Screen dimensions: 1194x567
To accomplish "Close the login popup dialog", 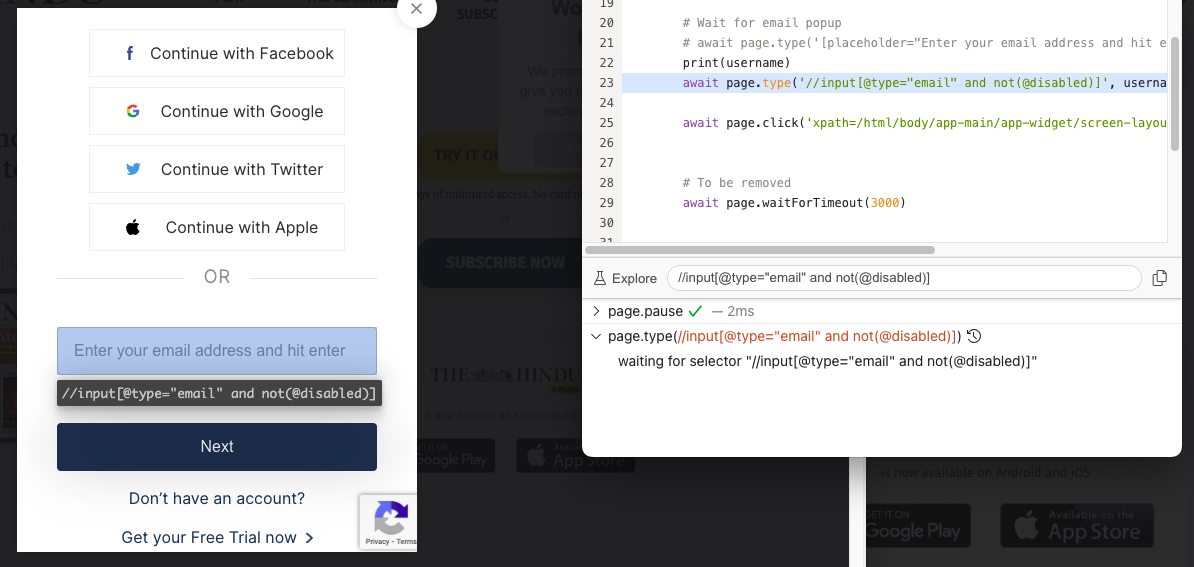I will pyautogui.click(x=416, y=8).
